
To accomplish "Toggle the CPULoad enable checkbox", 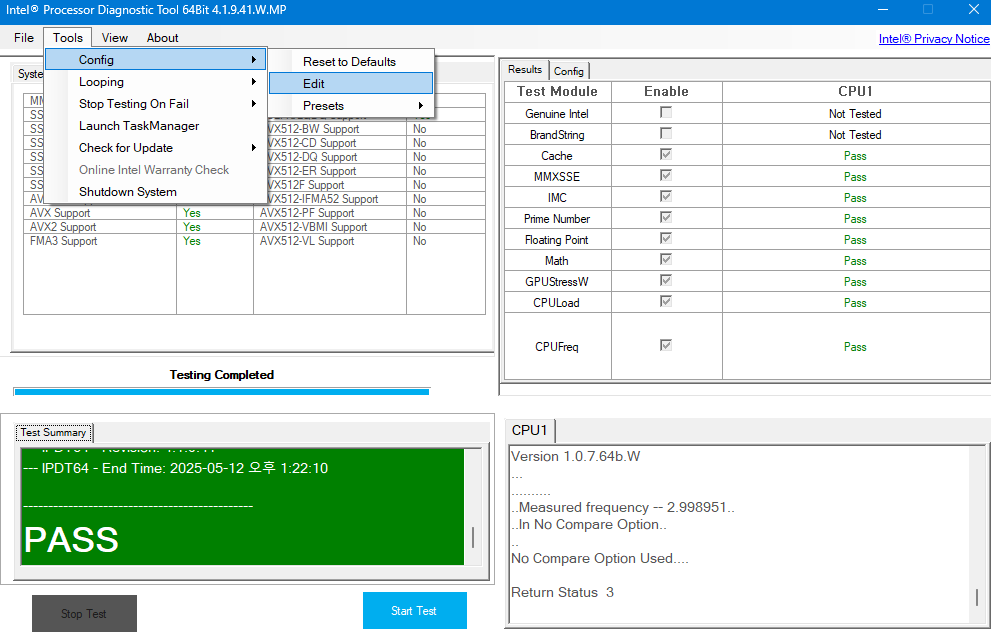I will point(666,301).
